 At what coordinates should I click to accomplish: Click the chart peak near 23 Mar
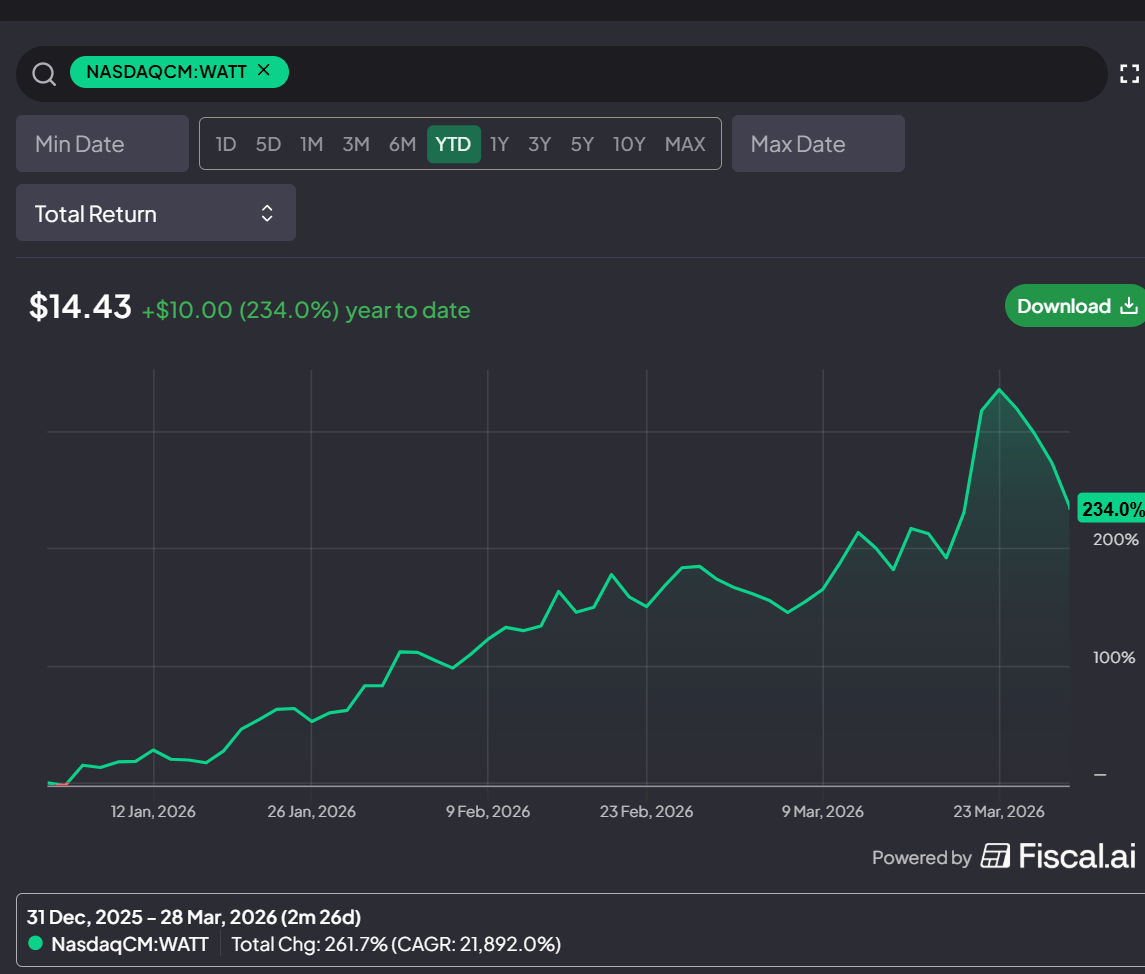(x=999, y=390)
